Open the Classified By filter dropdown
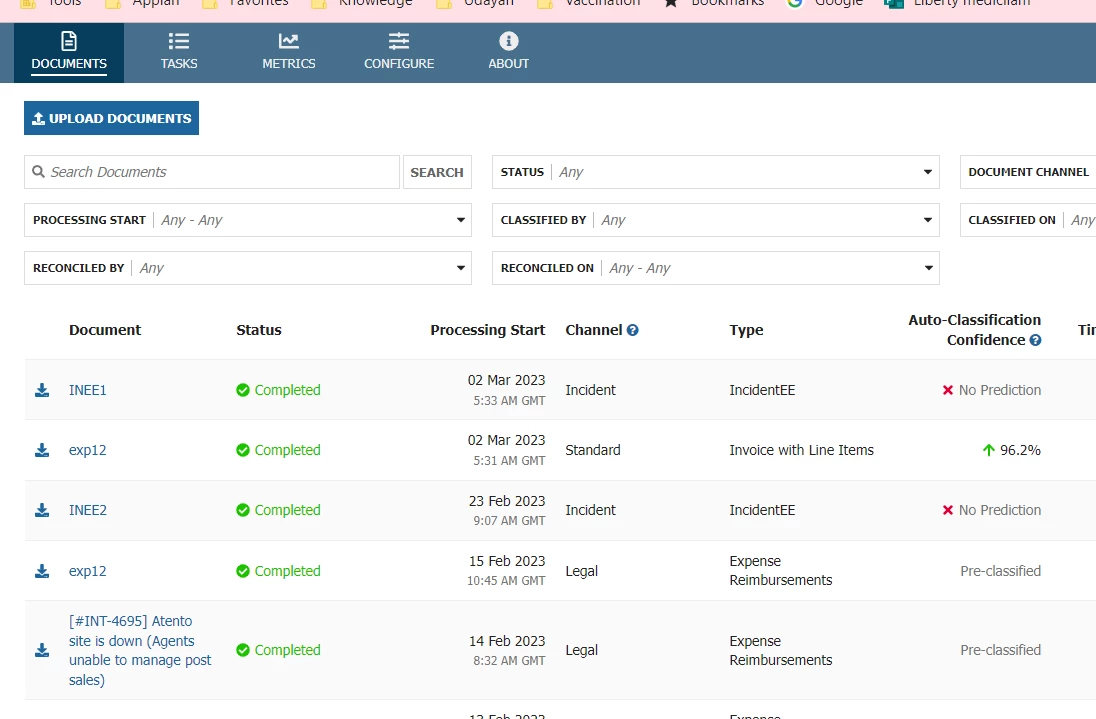Image resolution: width=1096 pixels, height=719 pixels. click(716, 220)
